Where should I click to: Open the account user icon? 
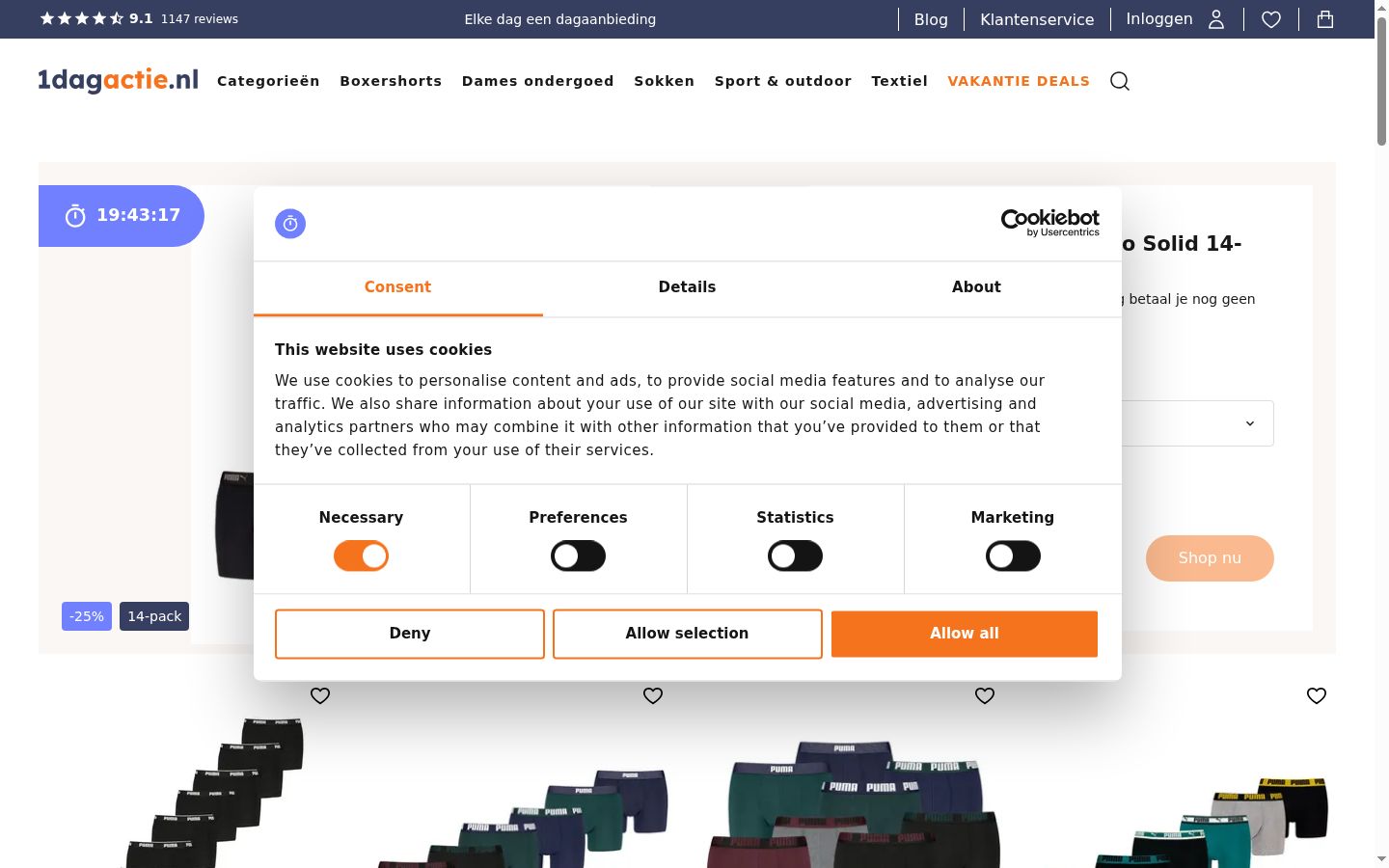[1216, 19]
